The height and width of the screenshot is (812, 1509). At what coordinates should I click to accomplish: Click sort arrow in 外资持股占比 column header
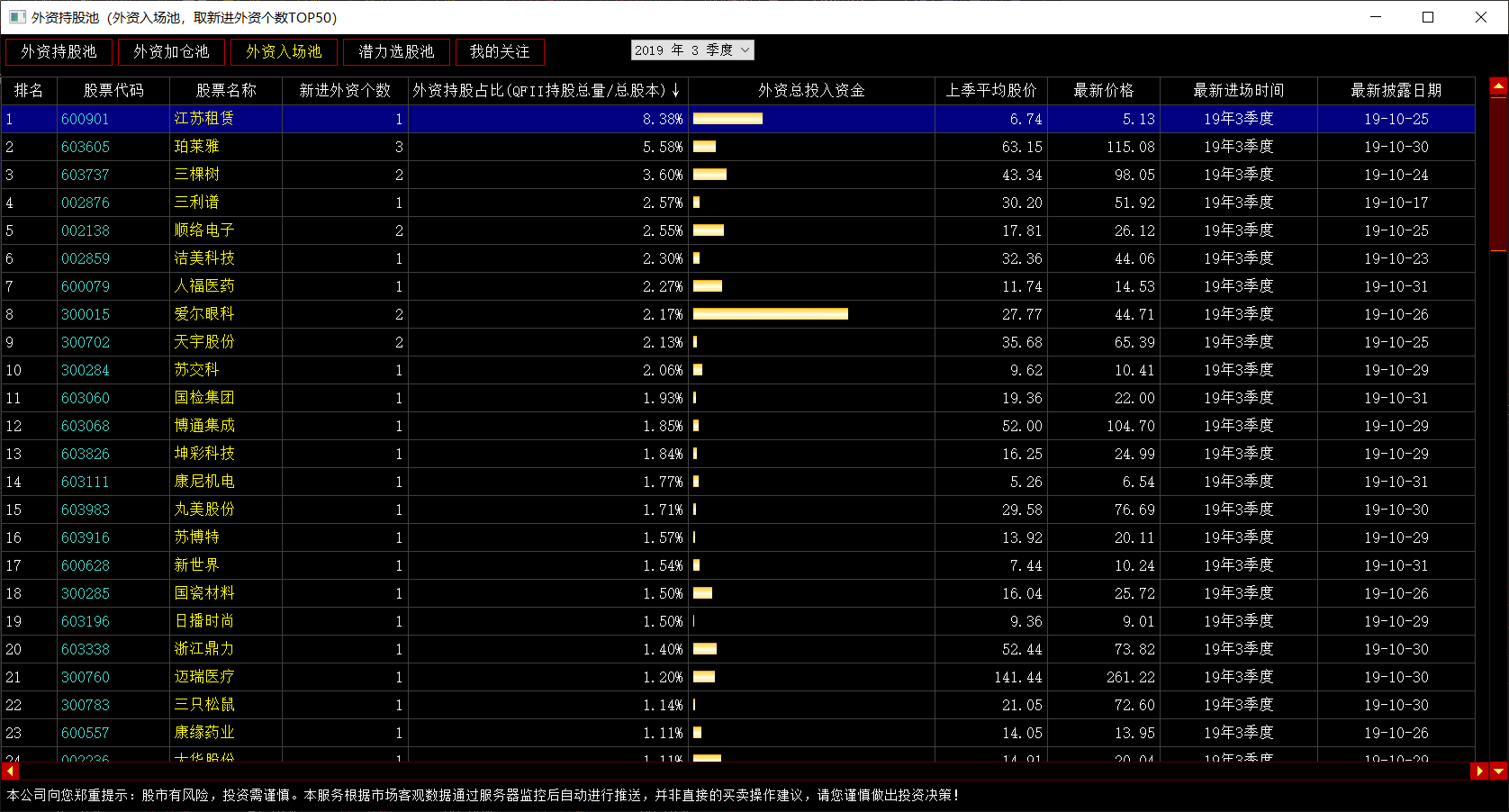tap(675, 91)
